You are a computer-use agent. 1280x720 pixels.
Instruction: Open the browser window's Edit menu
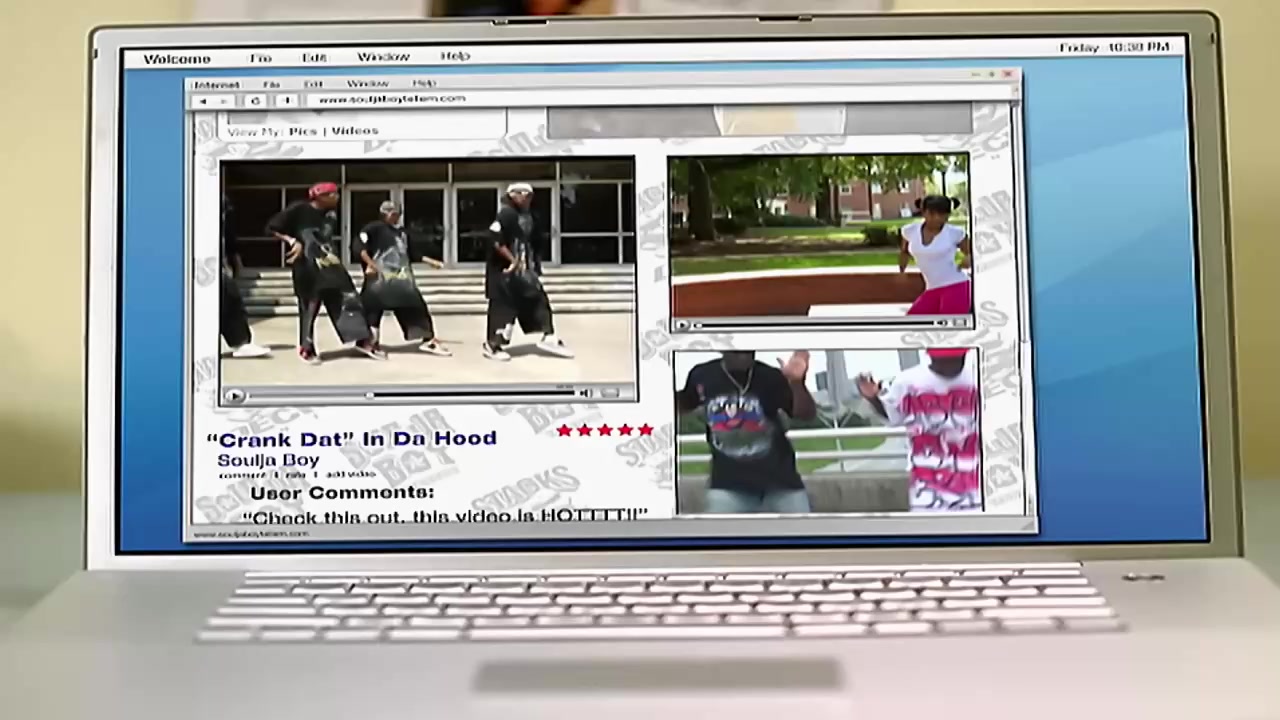tap(313, 84)
